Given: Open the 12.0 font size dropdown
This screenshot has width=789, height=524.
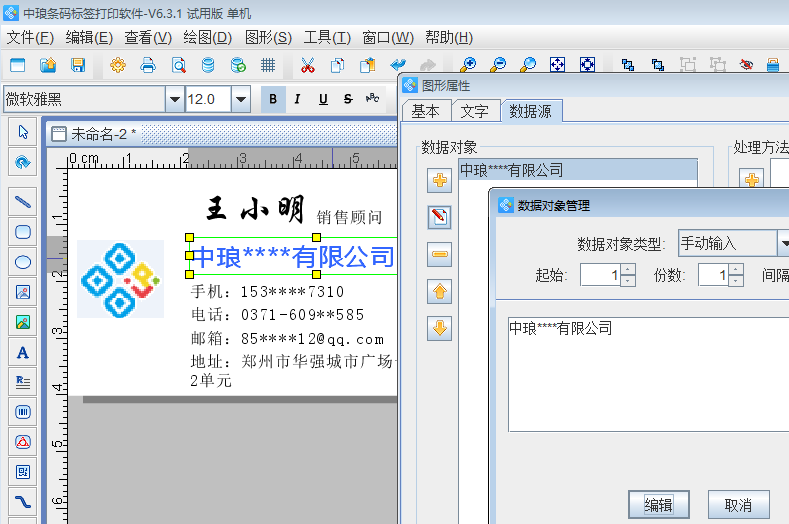Looking at the screenshot, I should (x=240, y=99).
